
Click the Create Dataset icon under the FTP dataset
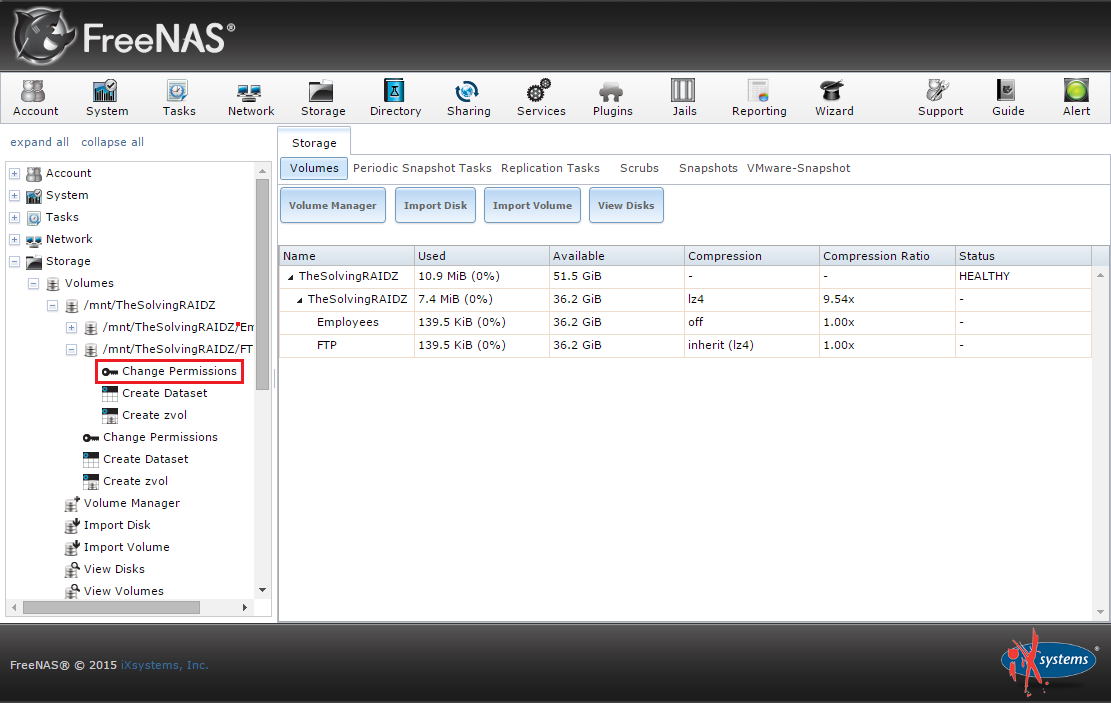[x=110, y=393]
